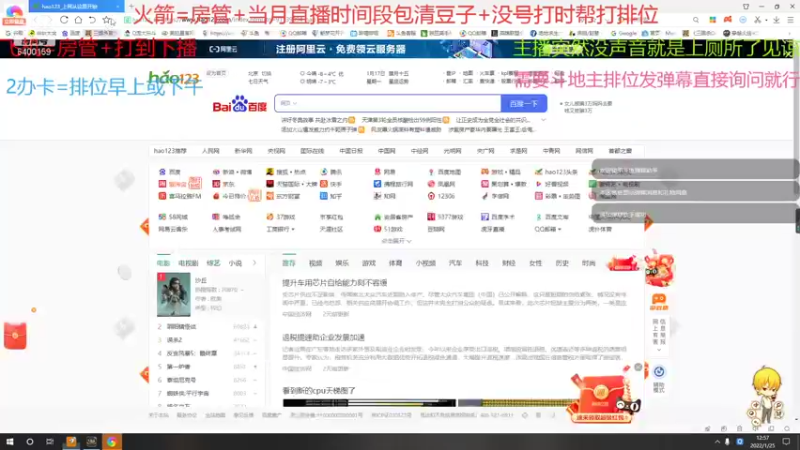Switch to the 小说 tab

pos(235,263)
